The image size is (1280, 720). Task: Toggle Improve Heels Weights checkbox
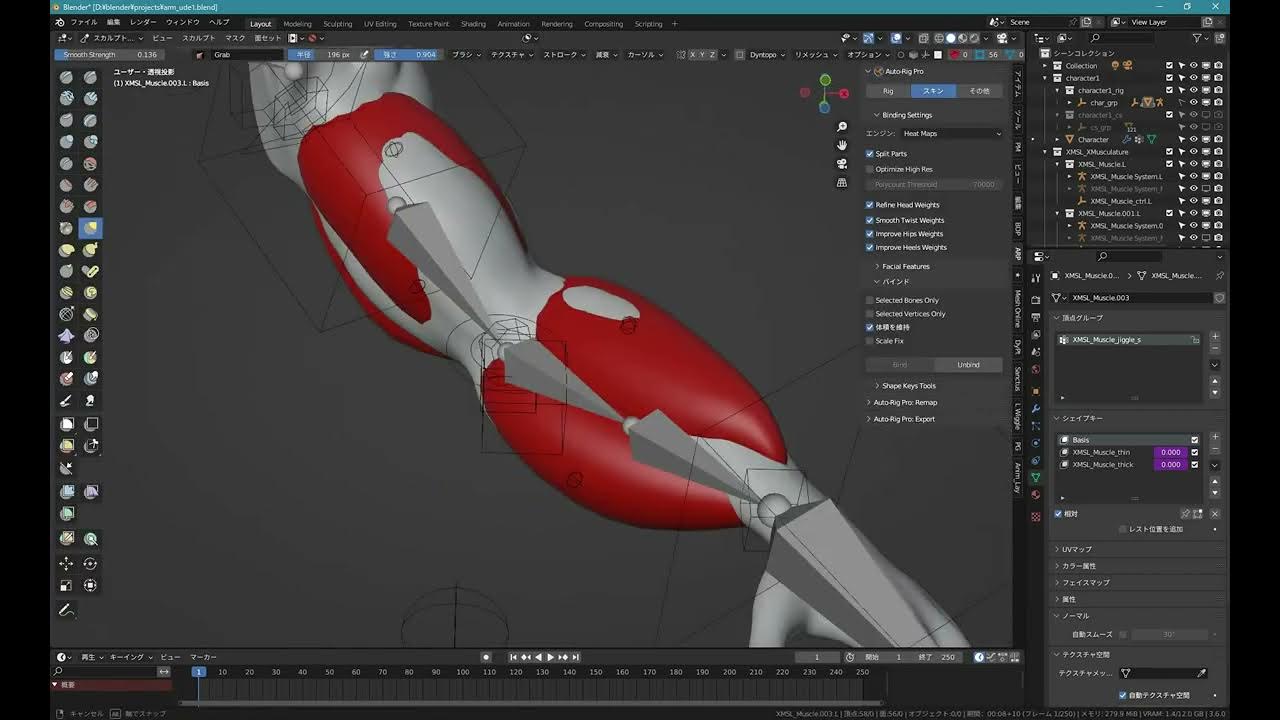[870, 247]
